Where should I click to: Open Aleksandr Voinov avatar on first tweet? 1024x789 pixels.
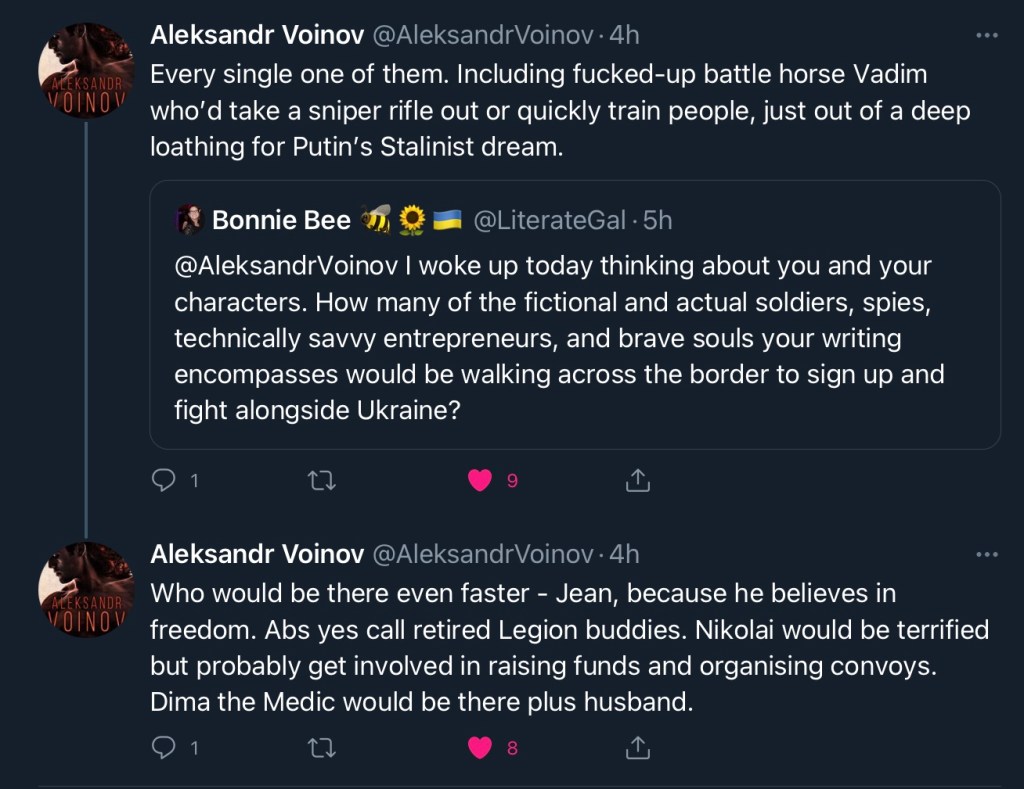click(86, 70)
